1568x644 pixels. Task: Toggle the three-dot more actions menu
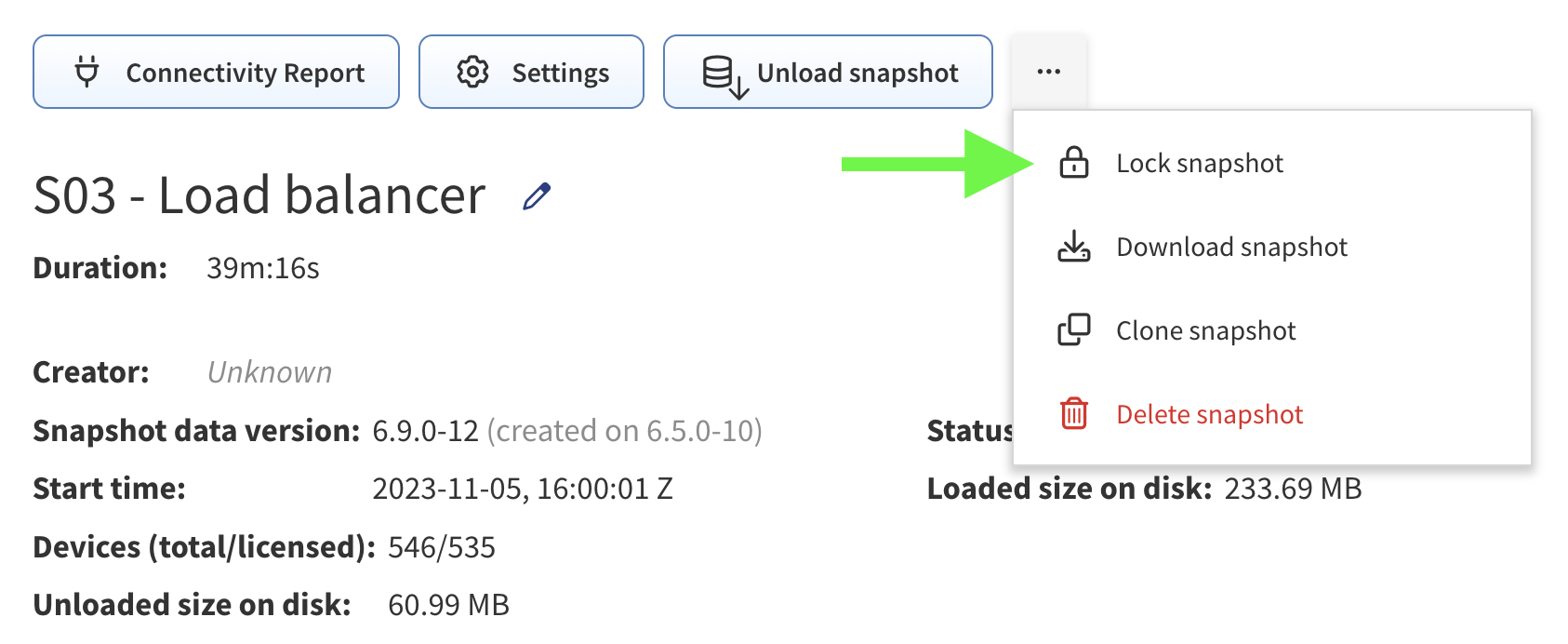pos(1048,72)
